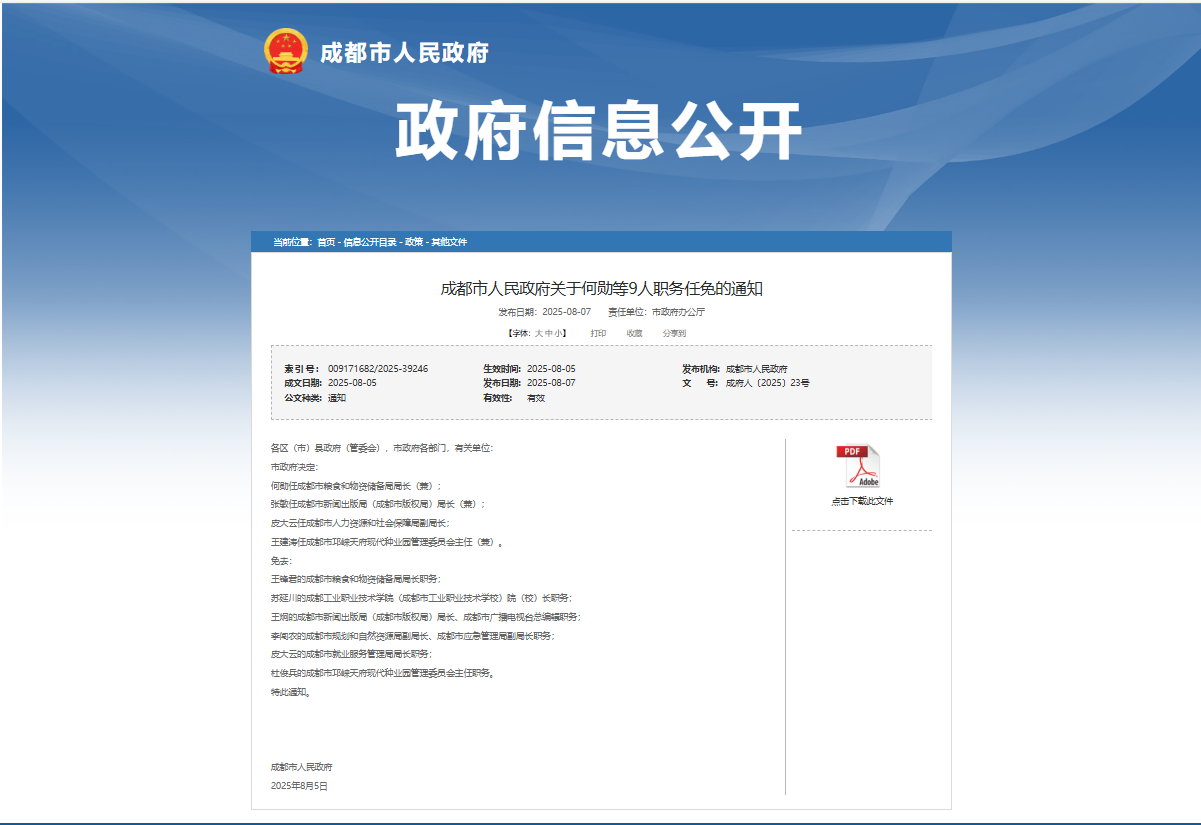Set font size to 中 (medium)
Viewport: 1201px width, 825px height.
coord(548,333)
